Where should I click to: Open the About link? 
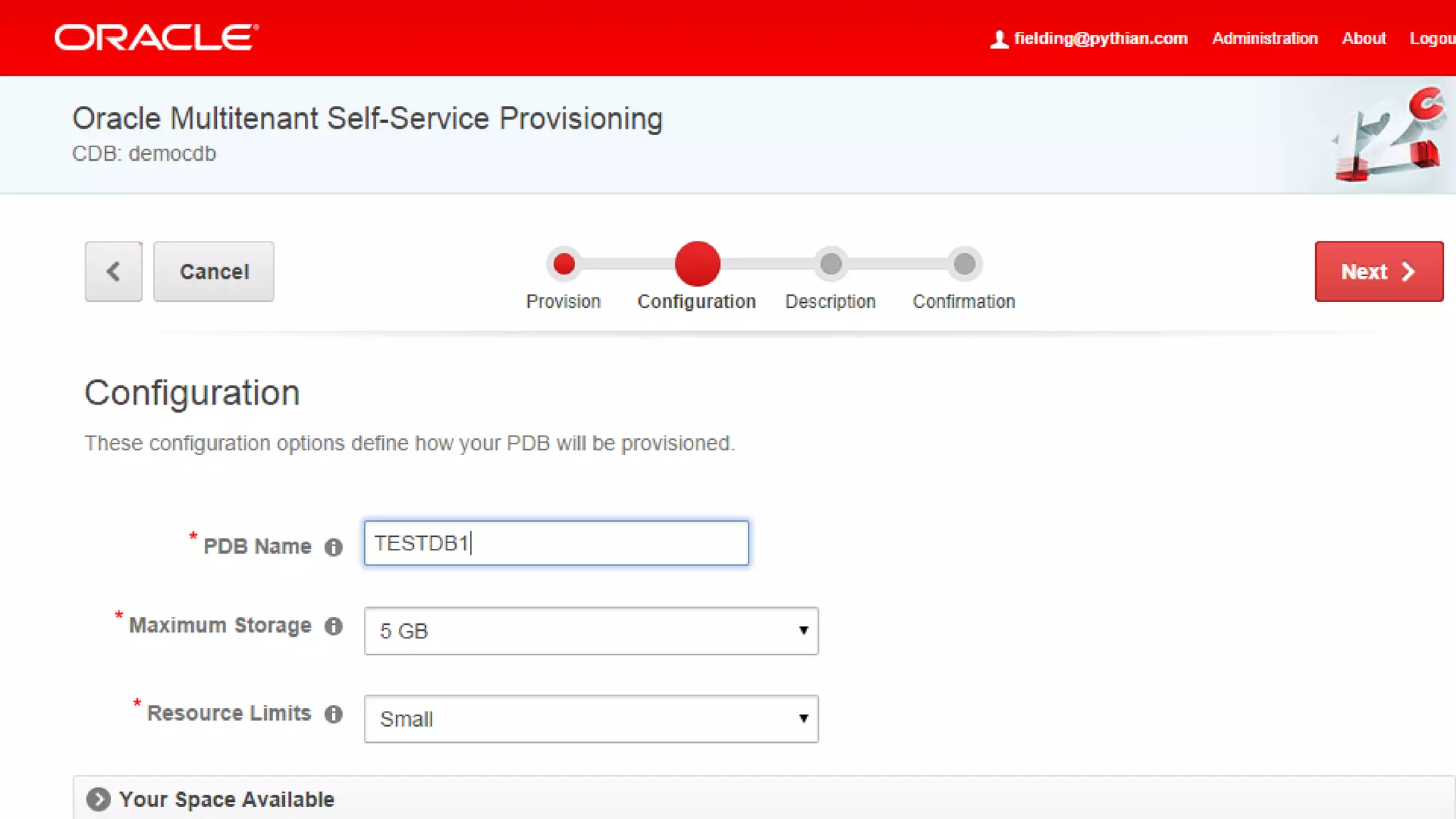pyautogui.click(x=1364, y=38)
